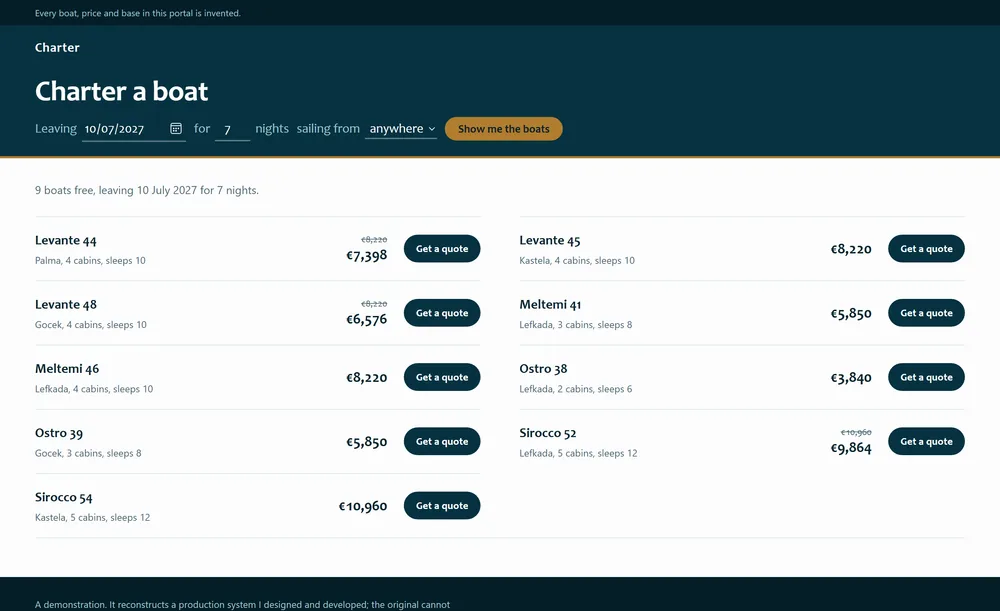Click 'Gocek, 3 cabins, sleeps 8' details

point(88,453)
